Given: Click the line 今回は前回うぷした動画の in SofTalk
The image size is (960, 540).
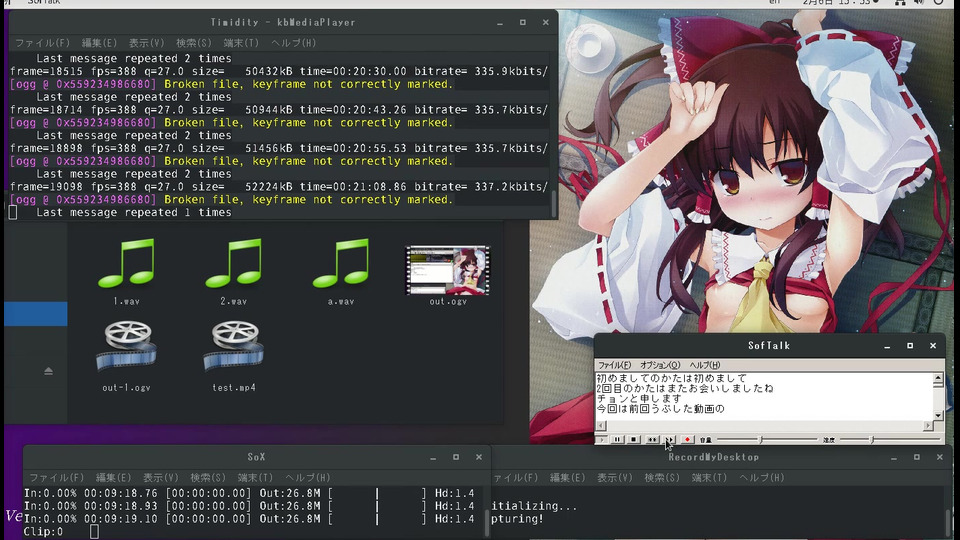Looking at the screenshot, I should (660, 408).
